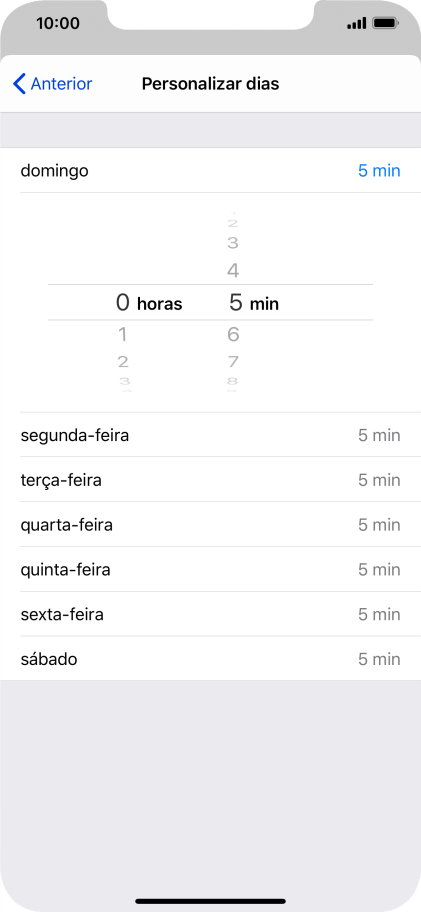Screen dimensions: 421x912
Task: Expand the segunda-feira row
Action: 210,435
